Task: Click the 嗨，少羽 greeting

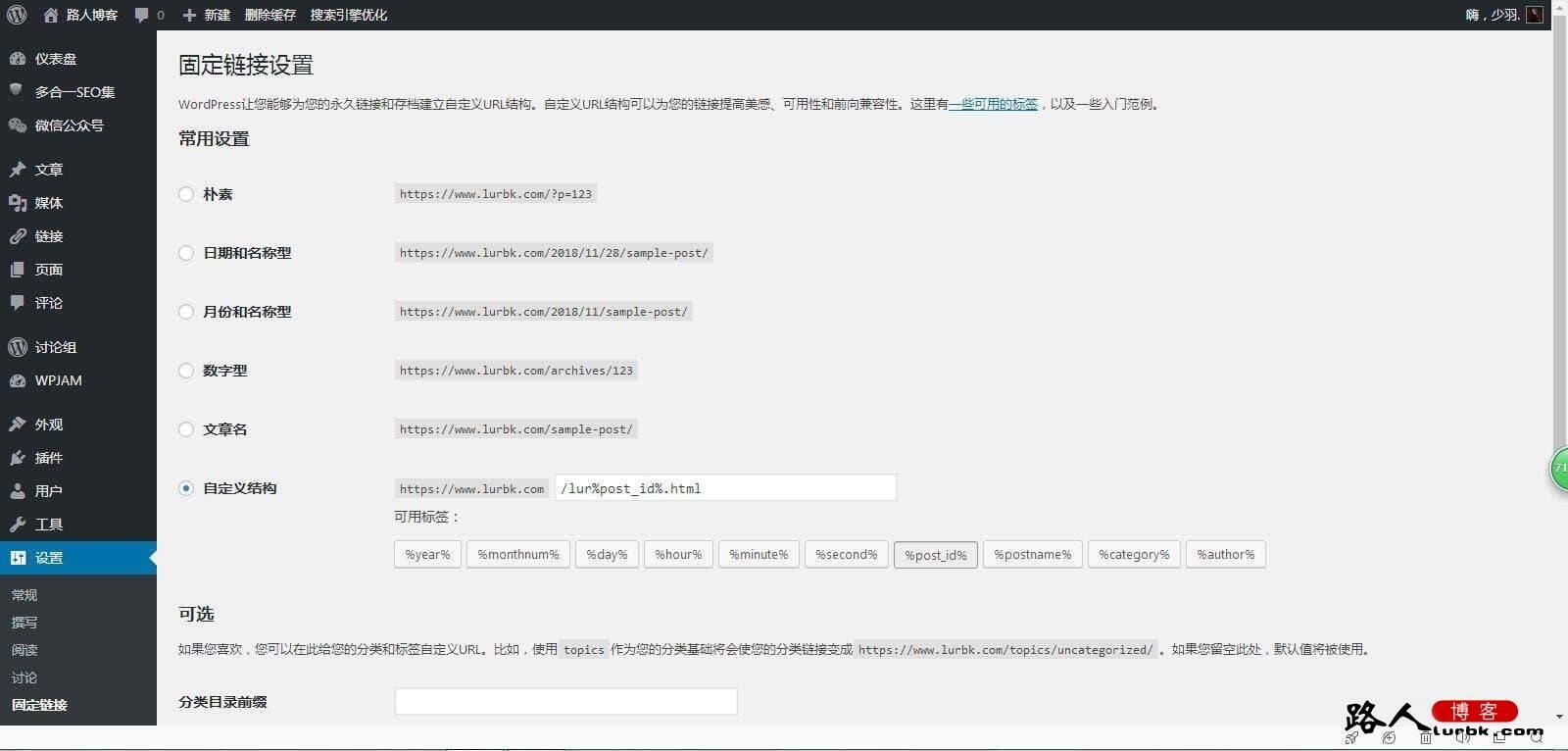Action: click(1493, 15)
